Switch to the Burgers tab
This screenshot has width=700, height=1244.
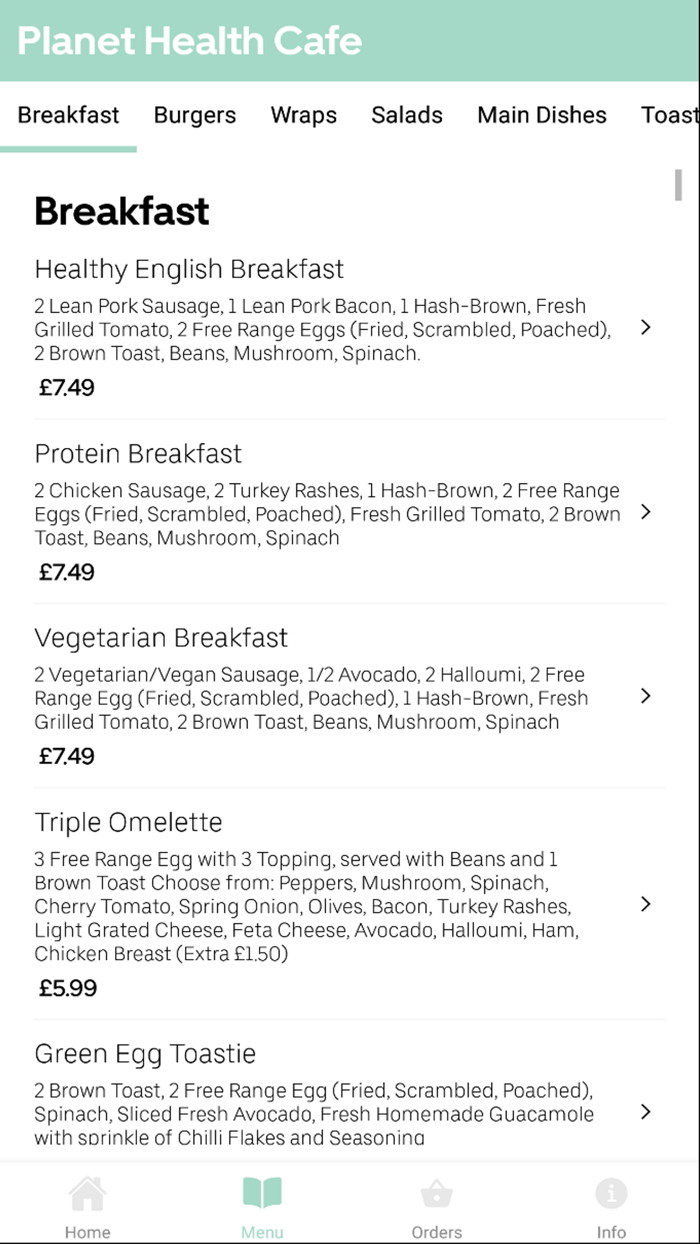[195, 115]
